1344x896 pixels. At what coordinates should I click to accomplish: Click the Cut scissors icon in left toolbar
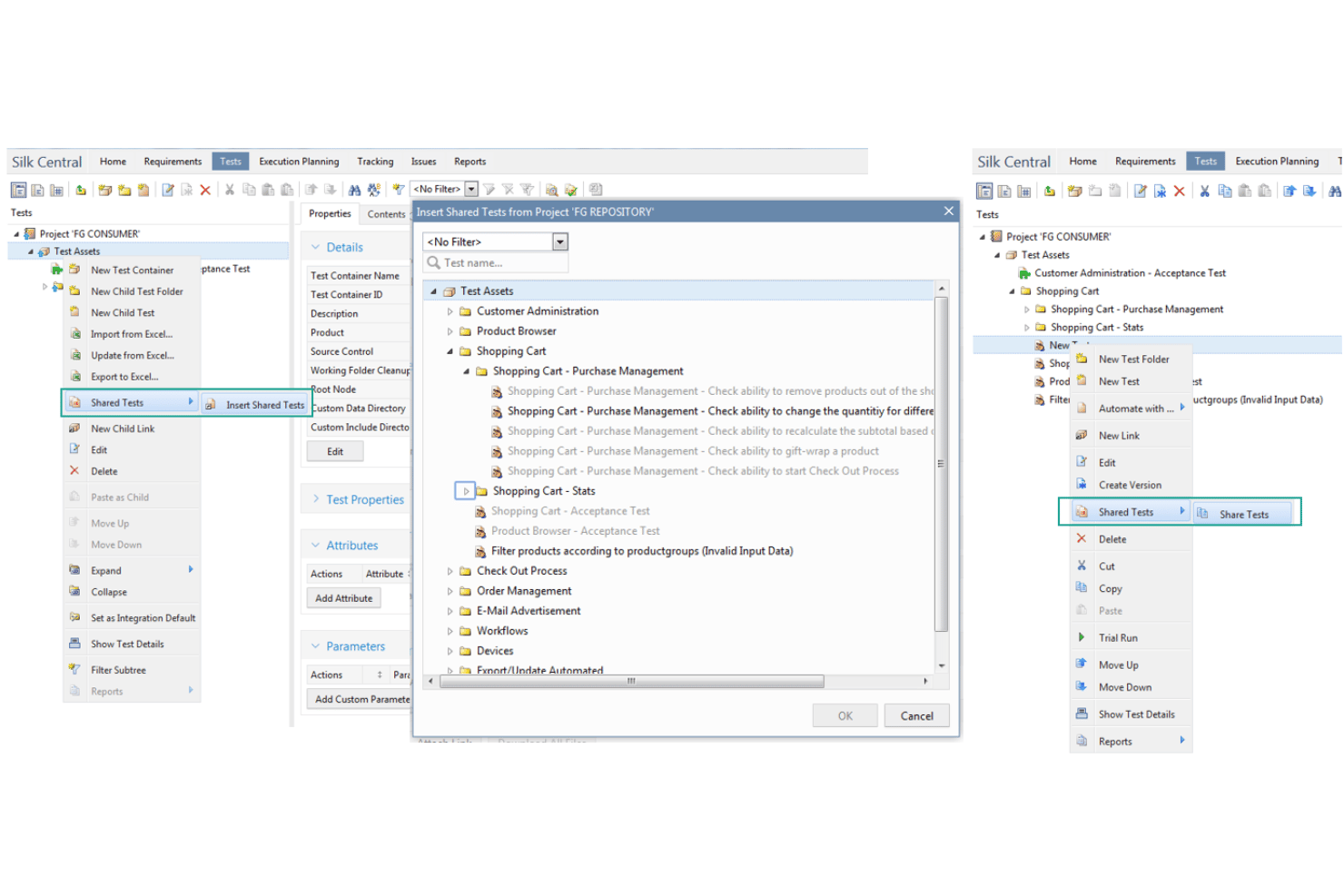coord(230,190)
